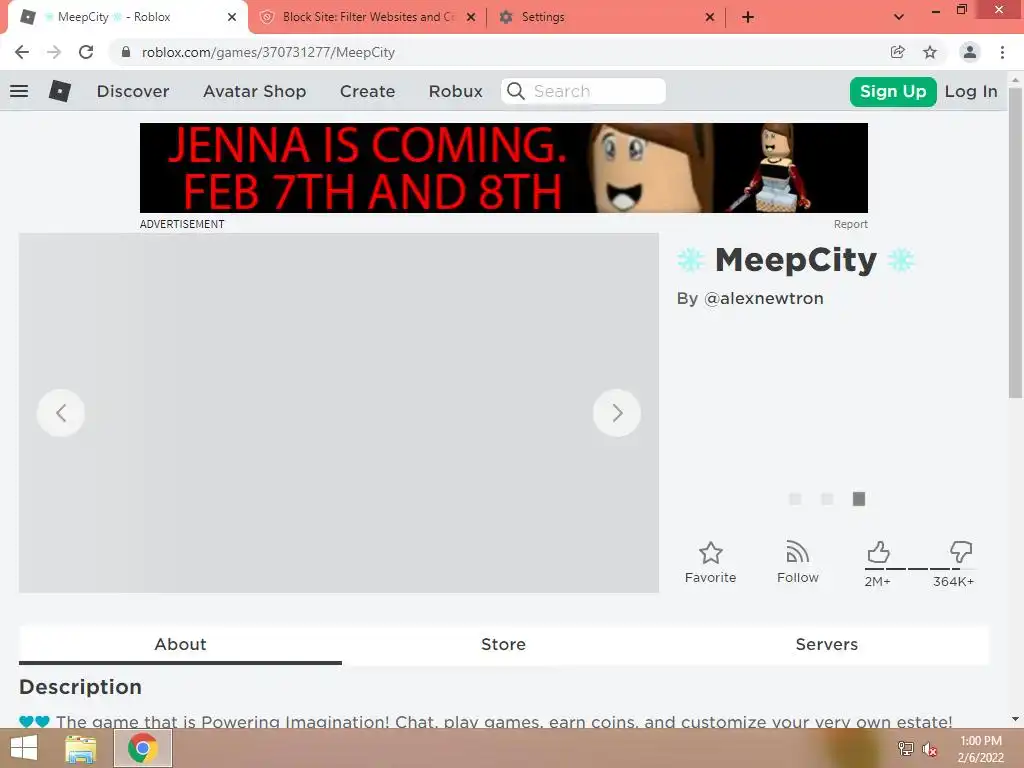Viewport: 1024px width, 768px height.
Task: Click the 2M+ likes count
Action: [x=878, y=581]
